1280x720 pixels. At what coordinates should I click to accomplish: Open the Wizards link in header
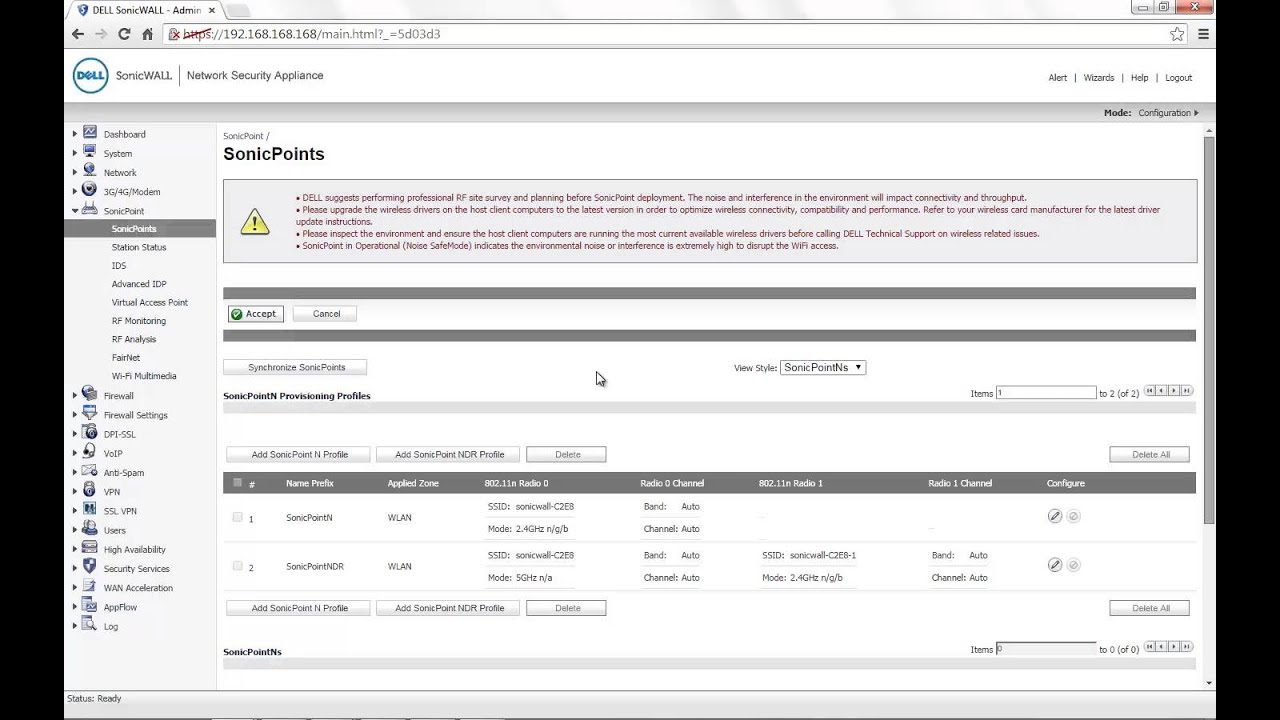click(1099, 77)
